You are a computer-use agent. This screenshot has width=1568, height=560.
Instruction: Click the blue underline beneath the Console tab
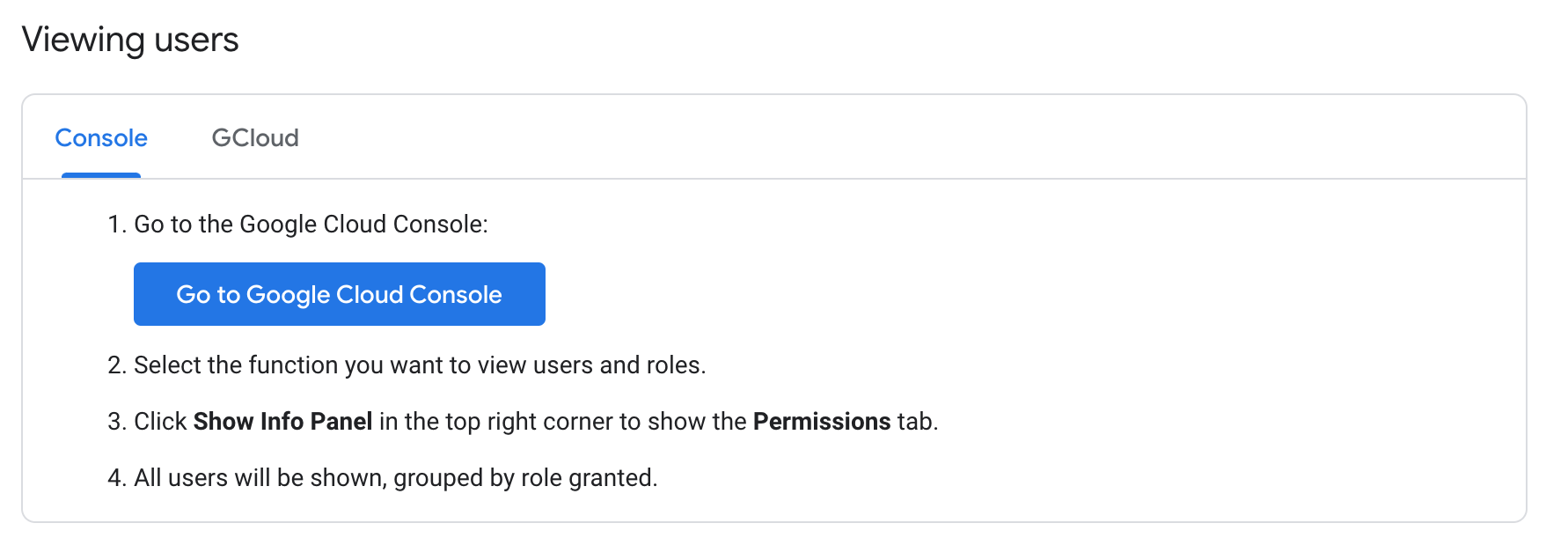click(101, 175)
